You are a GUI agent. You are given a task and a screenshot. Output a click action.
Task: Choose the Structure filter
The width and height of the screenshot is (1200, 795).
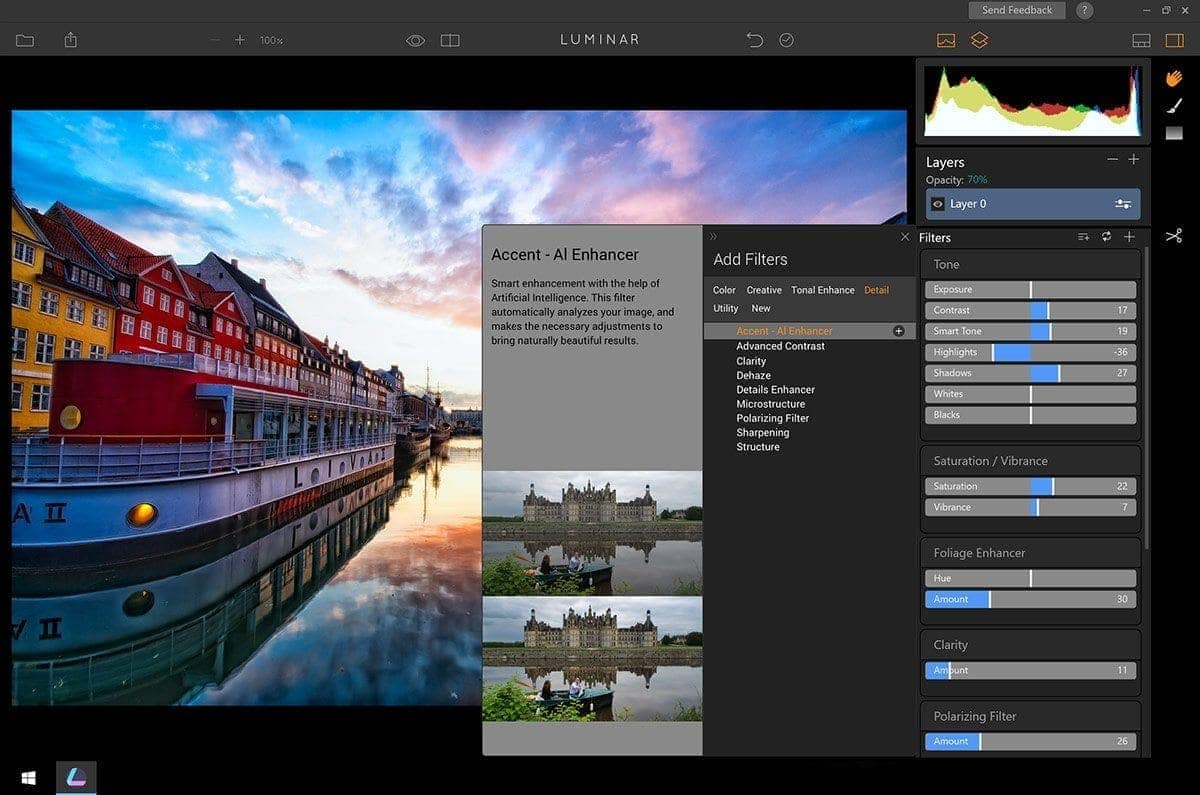point(758,447)
